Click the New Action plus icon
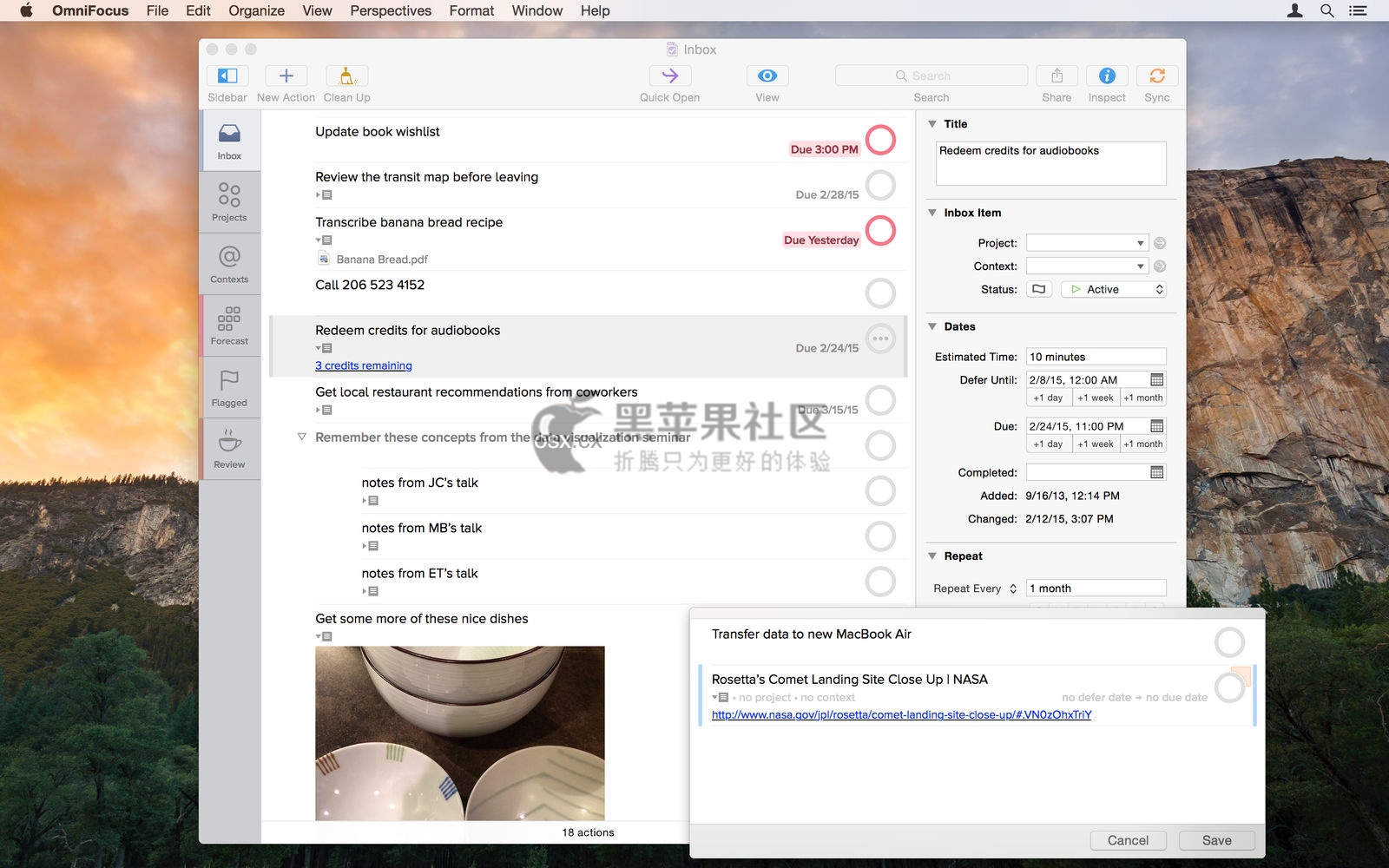Screen dimensions: 1389x868 pyautogui.click(x=286, y=76)
